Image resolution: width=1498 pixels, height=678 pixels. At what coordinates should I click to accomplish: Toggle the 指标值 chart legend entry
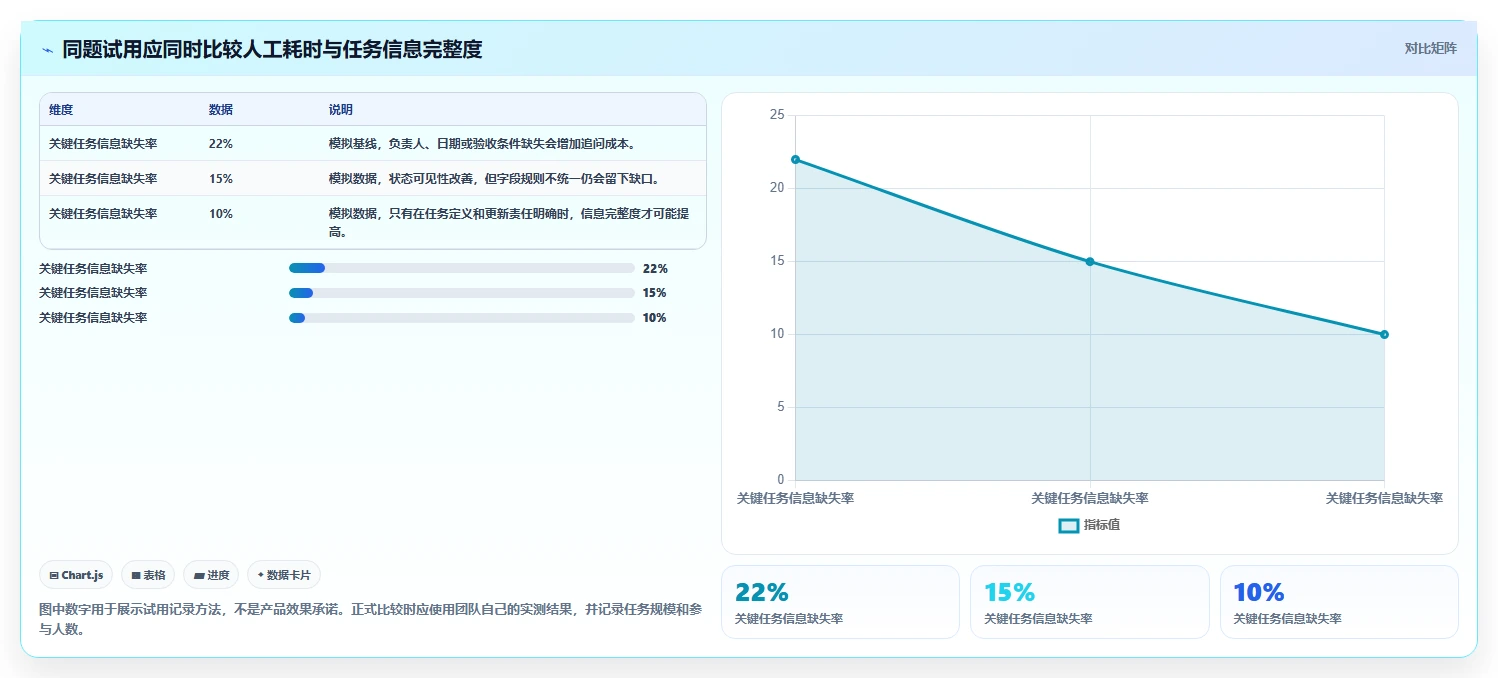[x=1089, y=525]
